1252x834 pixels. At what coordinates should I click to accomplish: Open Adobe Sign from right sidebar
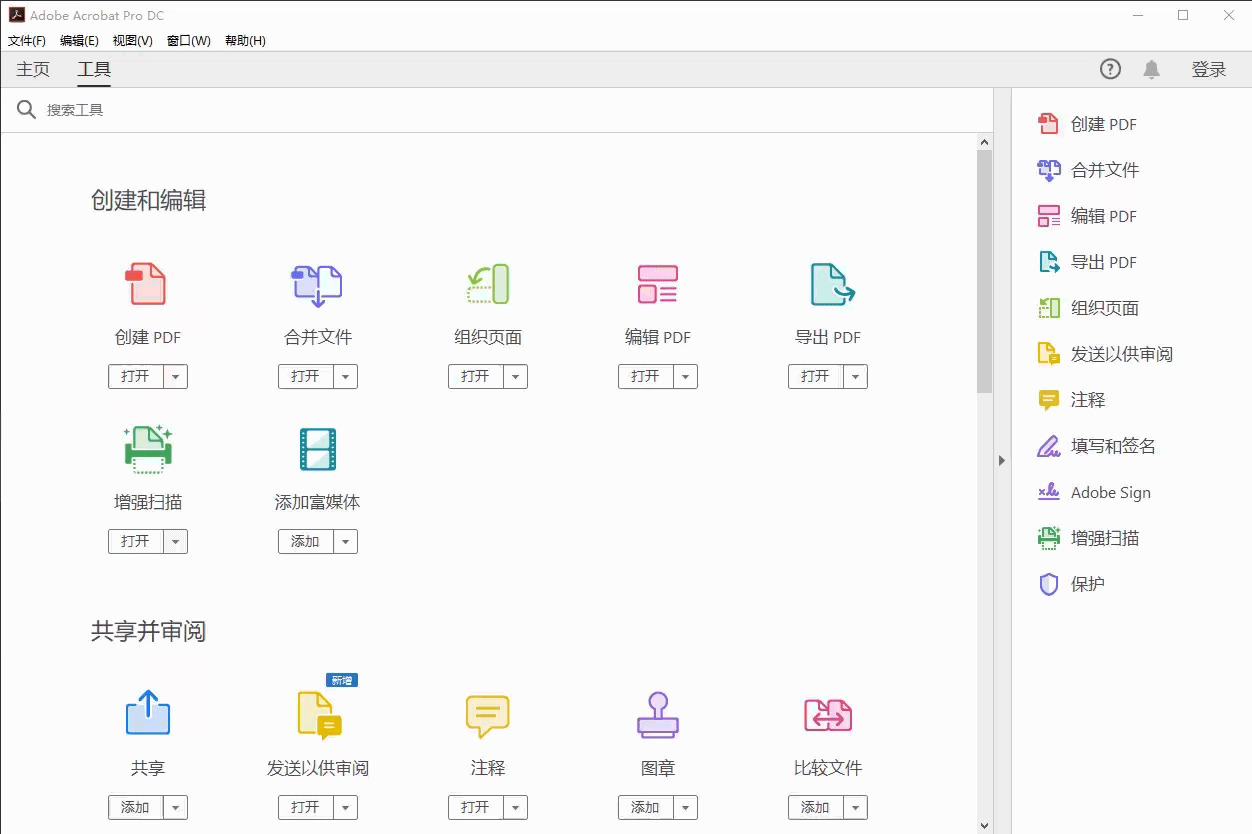tap(1094, 492)
